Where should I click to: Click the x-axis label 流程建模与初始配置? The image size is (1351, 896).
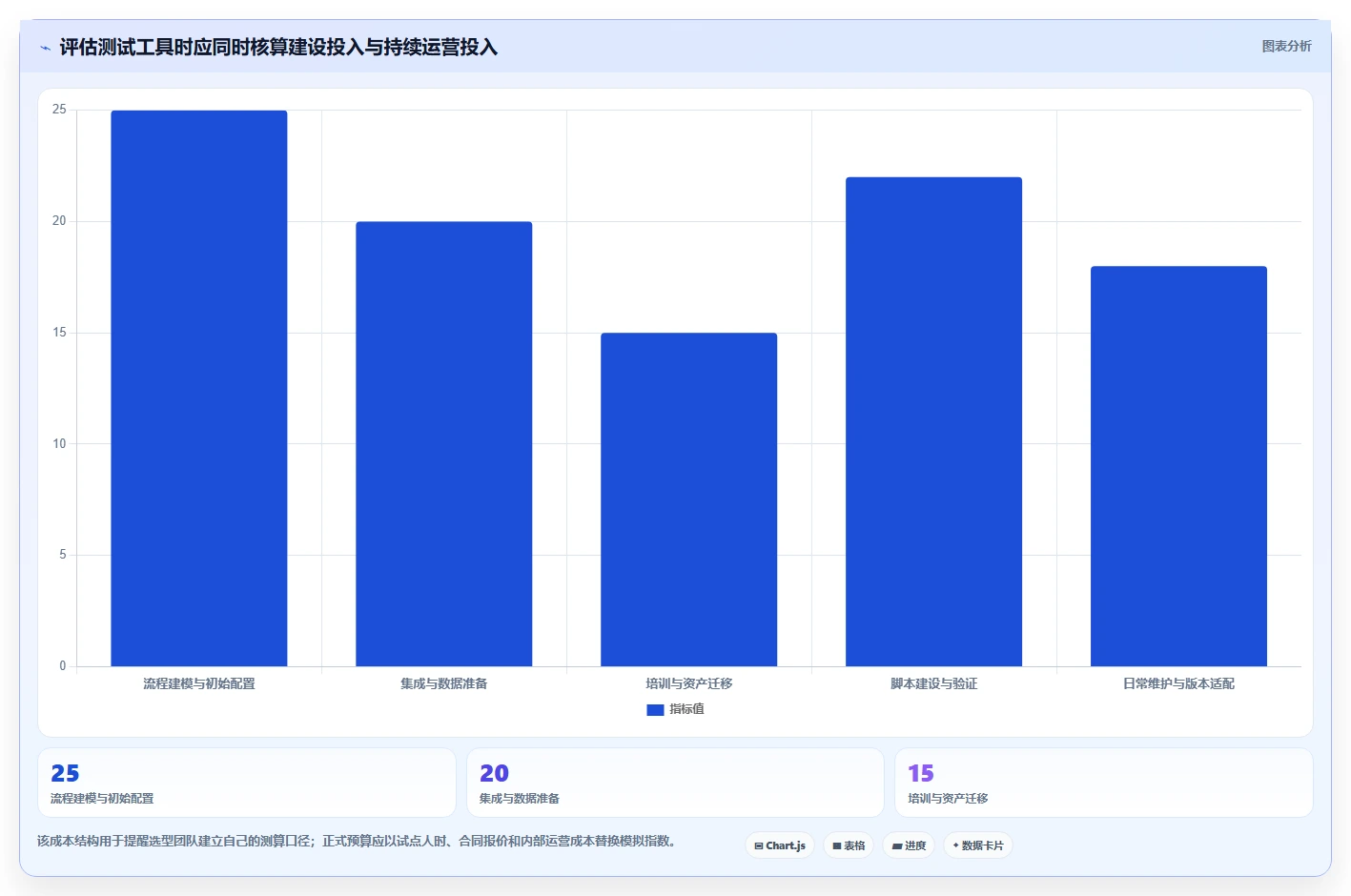(x=199, y=683)
